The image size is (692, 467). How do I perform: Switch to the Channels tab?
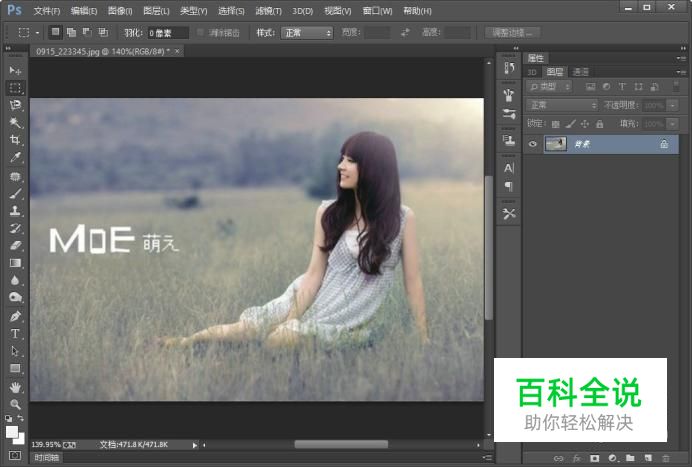click(580, 72)
